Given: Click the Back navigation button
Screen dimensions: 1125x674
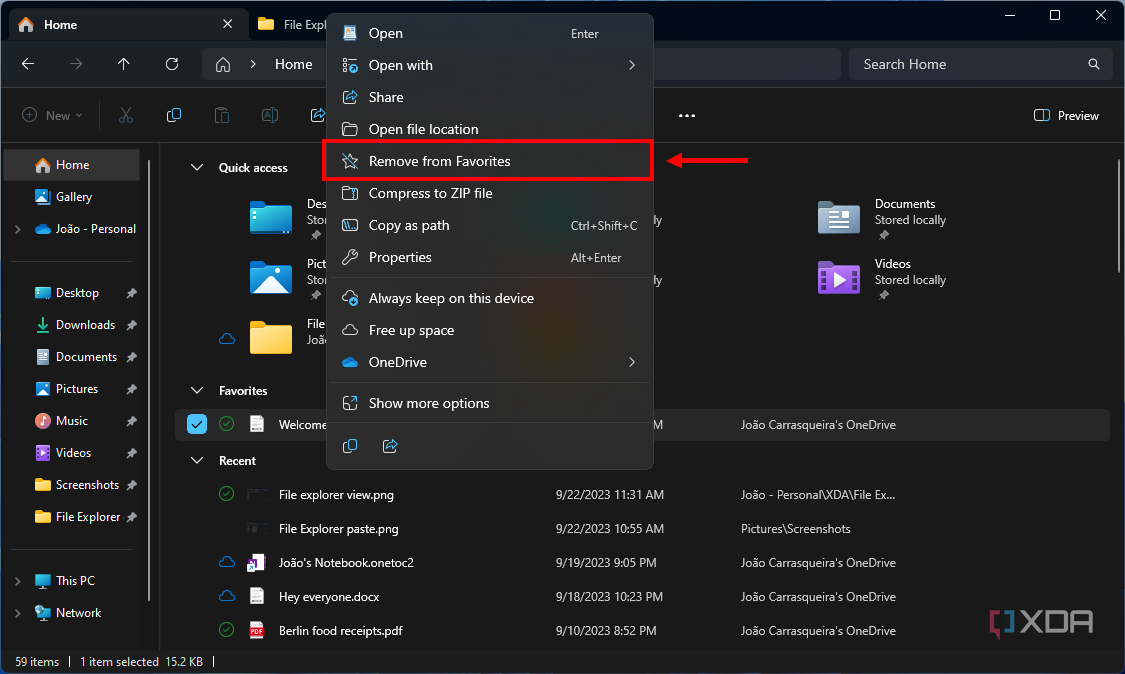Looking at the screenshot, I should (27, 64).
